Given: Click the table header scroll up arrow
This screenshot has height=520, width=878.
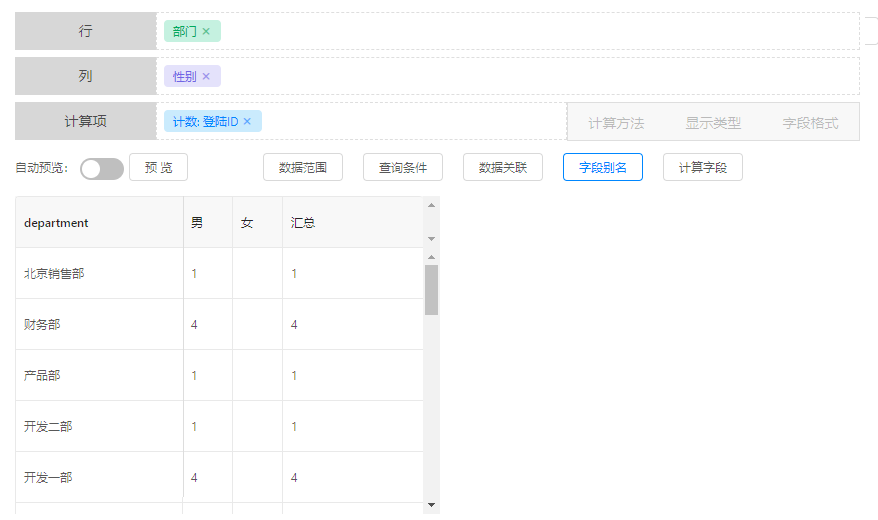Looking at the screenshot, I should click(x=431, y=205).
